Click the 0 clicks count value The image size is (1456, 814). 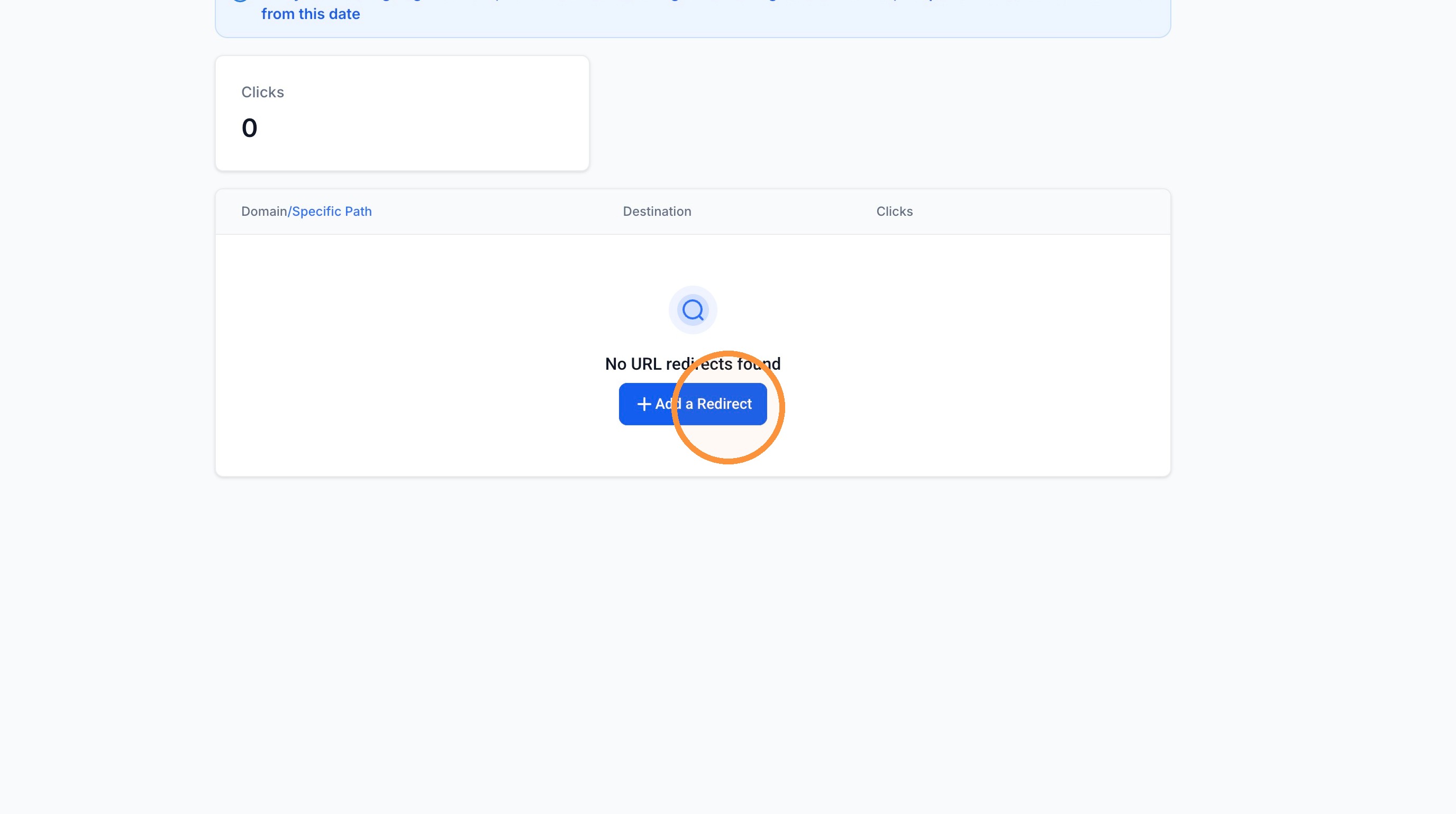249,127
